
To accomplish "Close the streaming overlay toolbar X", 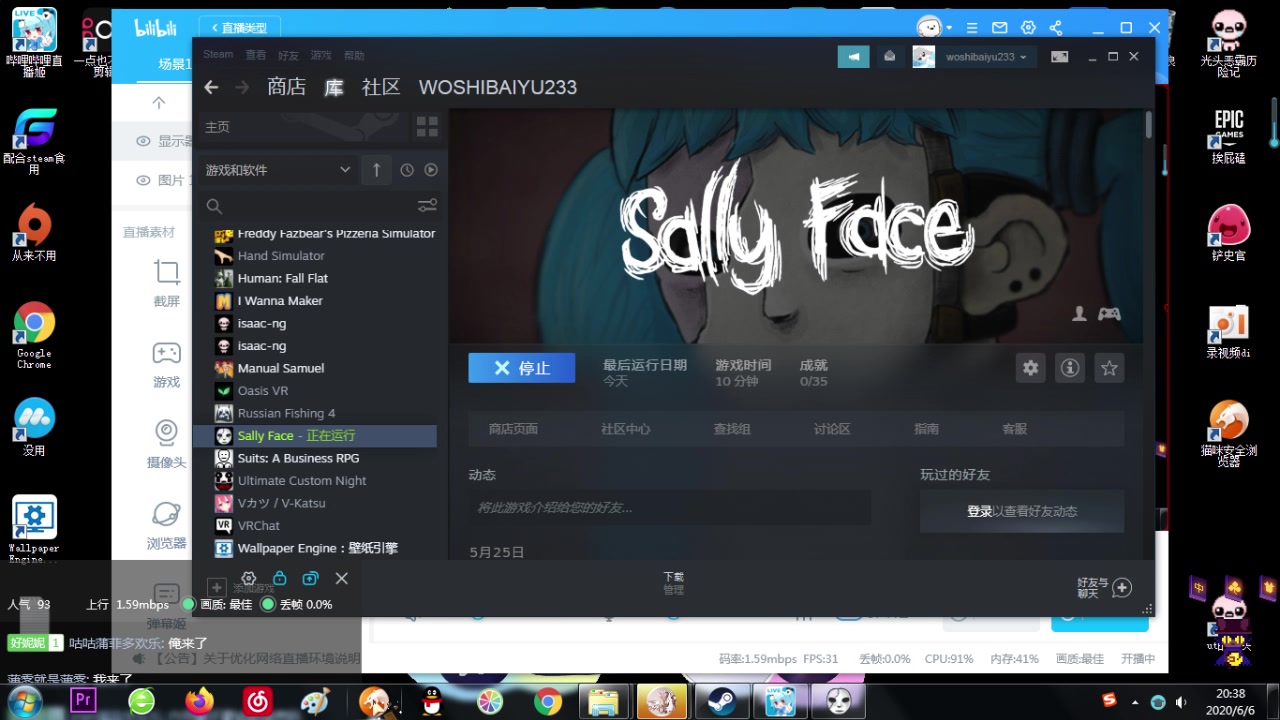I will pos(342,578).
